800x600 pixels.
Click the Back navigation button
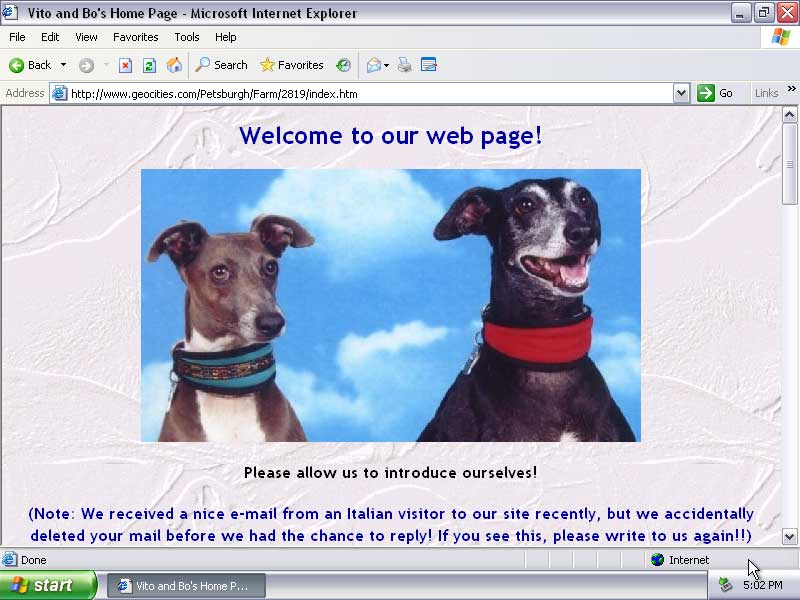tap(30, 65)
